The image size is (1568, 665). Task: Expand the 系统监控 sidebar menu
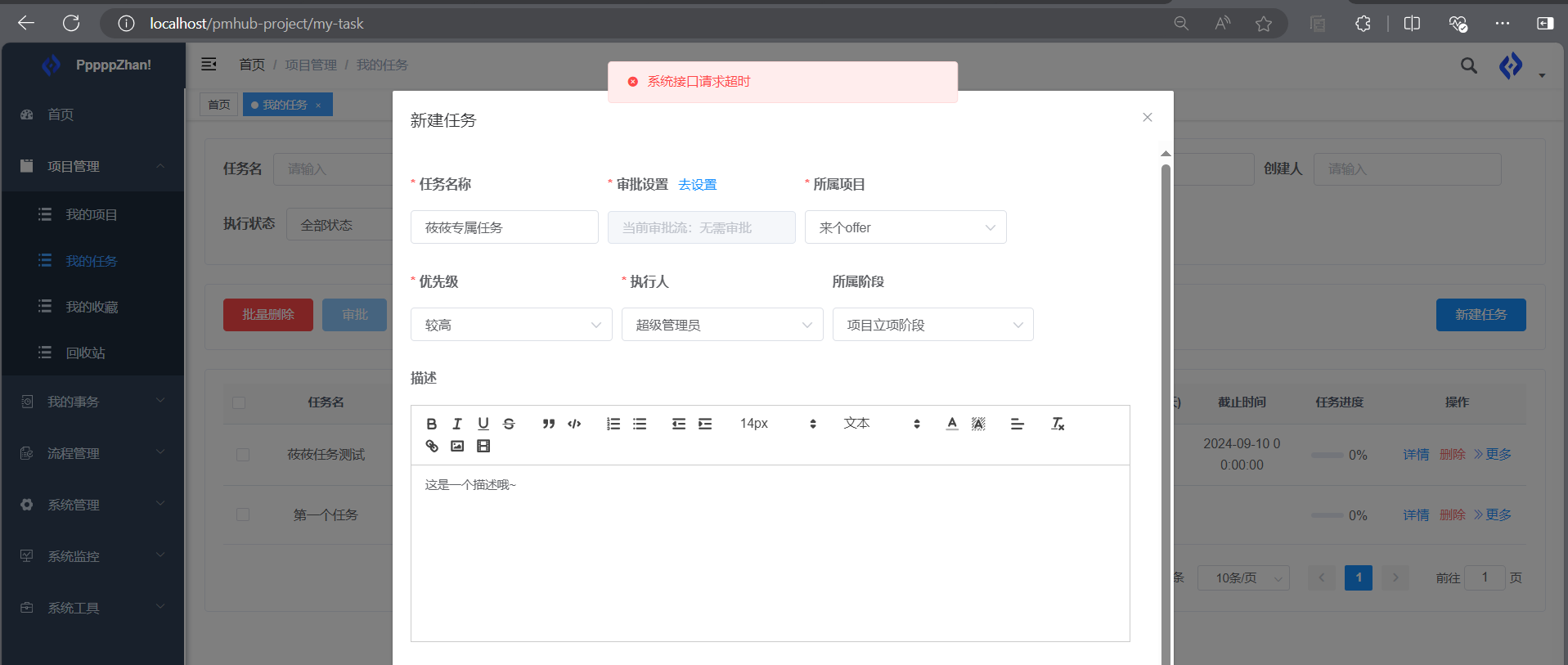point(93,556)
